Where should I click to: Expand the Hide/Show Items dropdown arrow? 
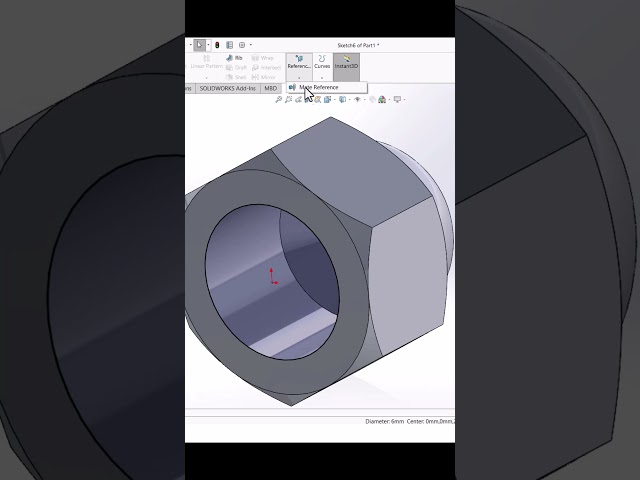pyautogui.click(x=364, y=99)
